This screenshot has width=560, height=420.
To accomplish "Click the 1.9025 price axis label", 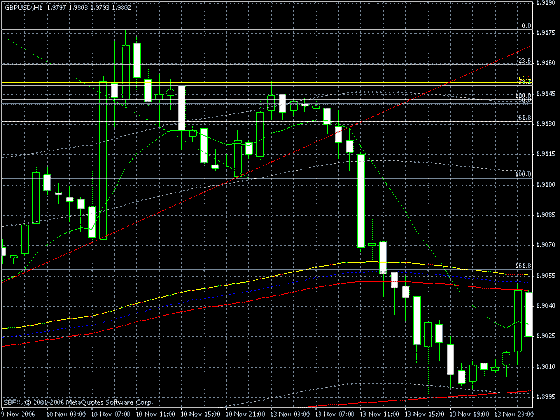I will 546,336.
